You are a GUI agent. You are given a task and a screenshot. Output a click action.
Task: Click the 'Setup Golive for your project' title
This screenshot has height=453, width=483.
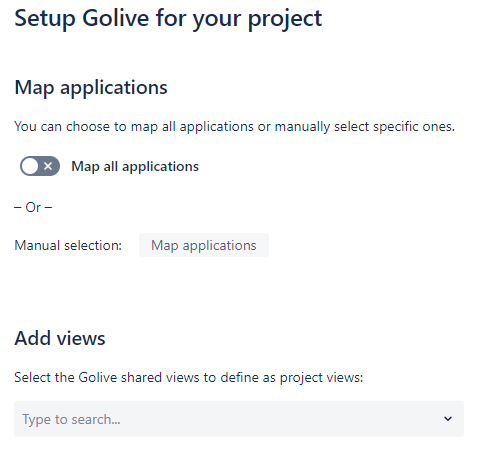click(x=168, y=19)
